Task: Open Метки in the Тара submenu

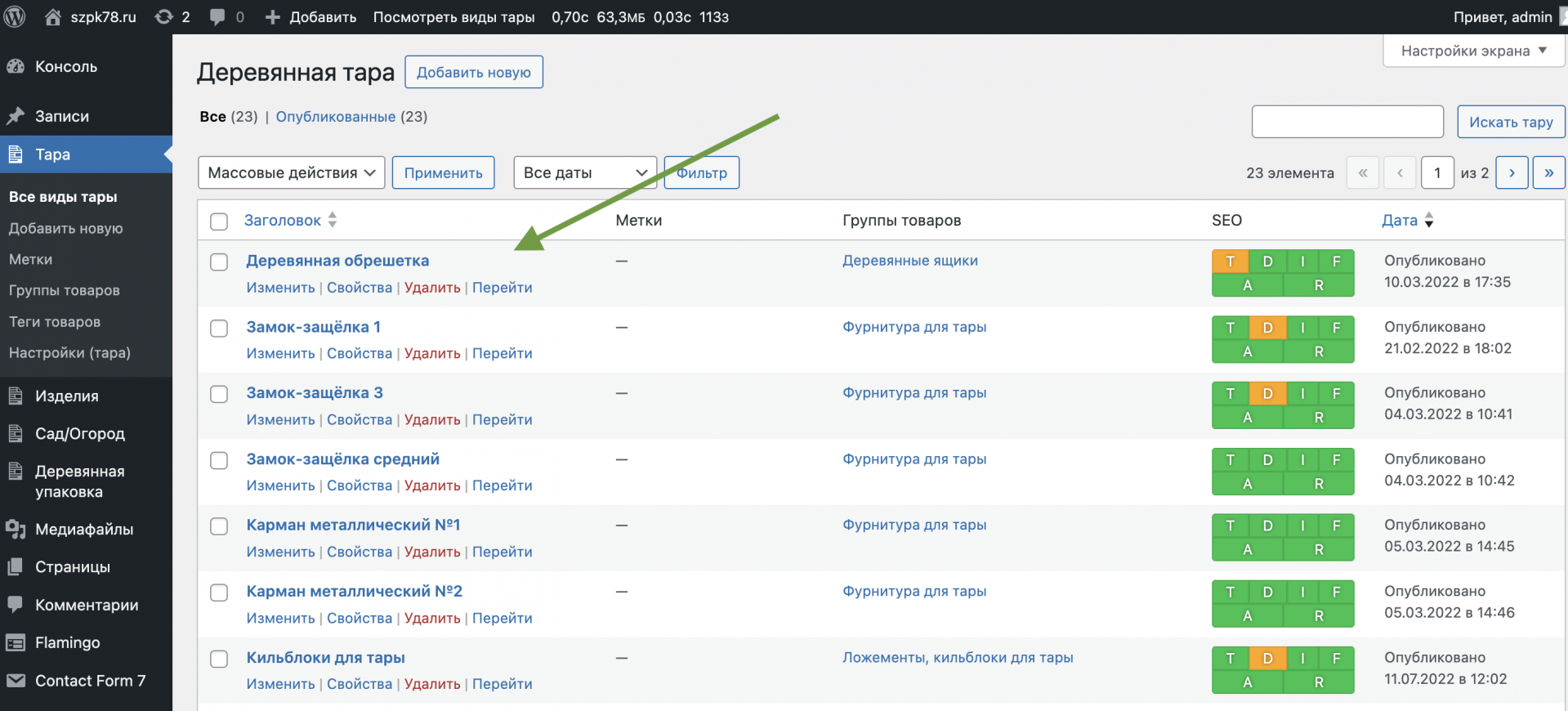Action: [x=30, y=260]
